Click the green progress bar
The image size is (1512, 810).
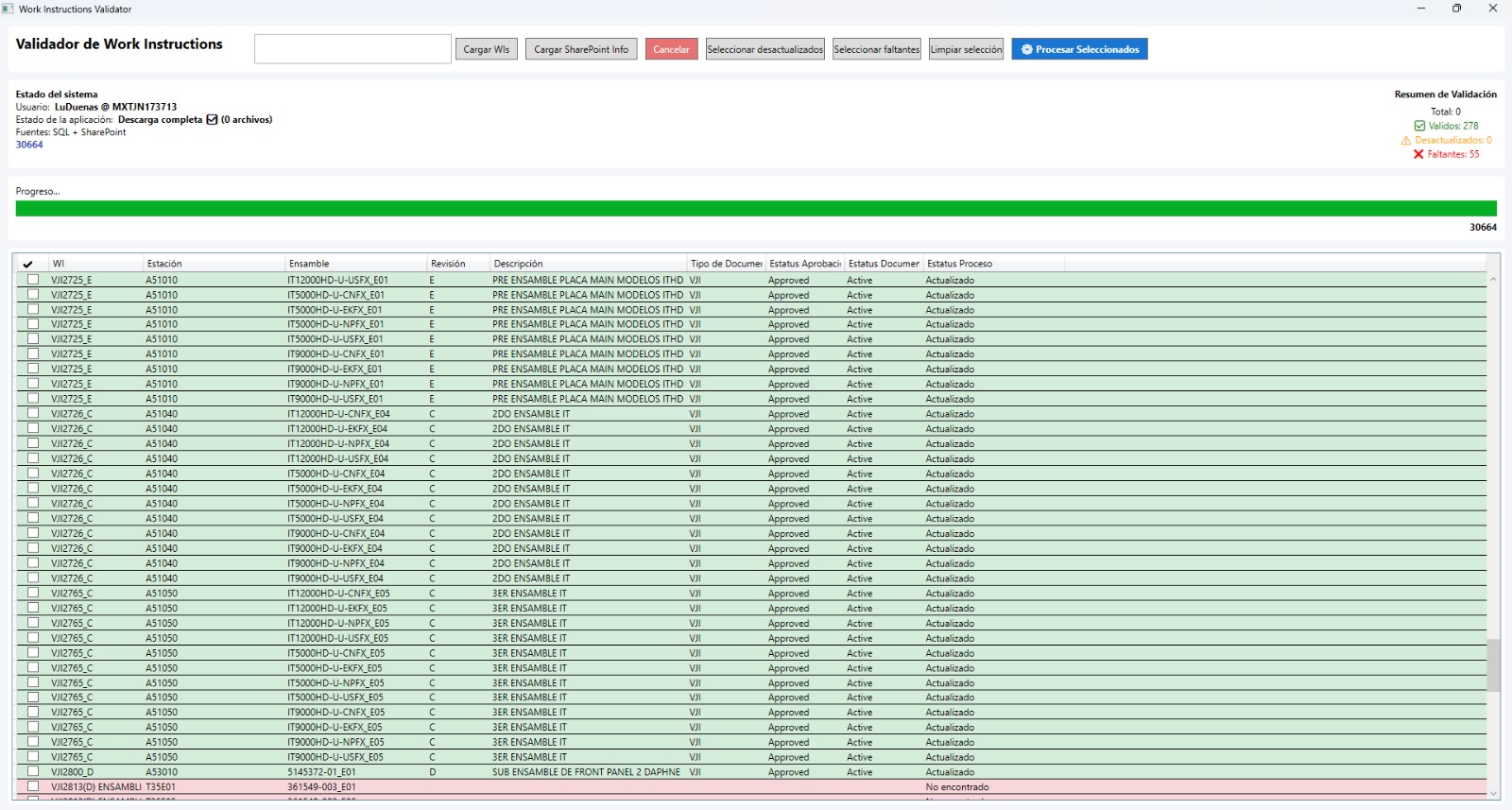(756, 209)
